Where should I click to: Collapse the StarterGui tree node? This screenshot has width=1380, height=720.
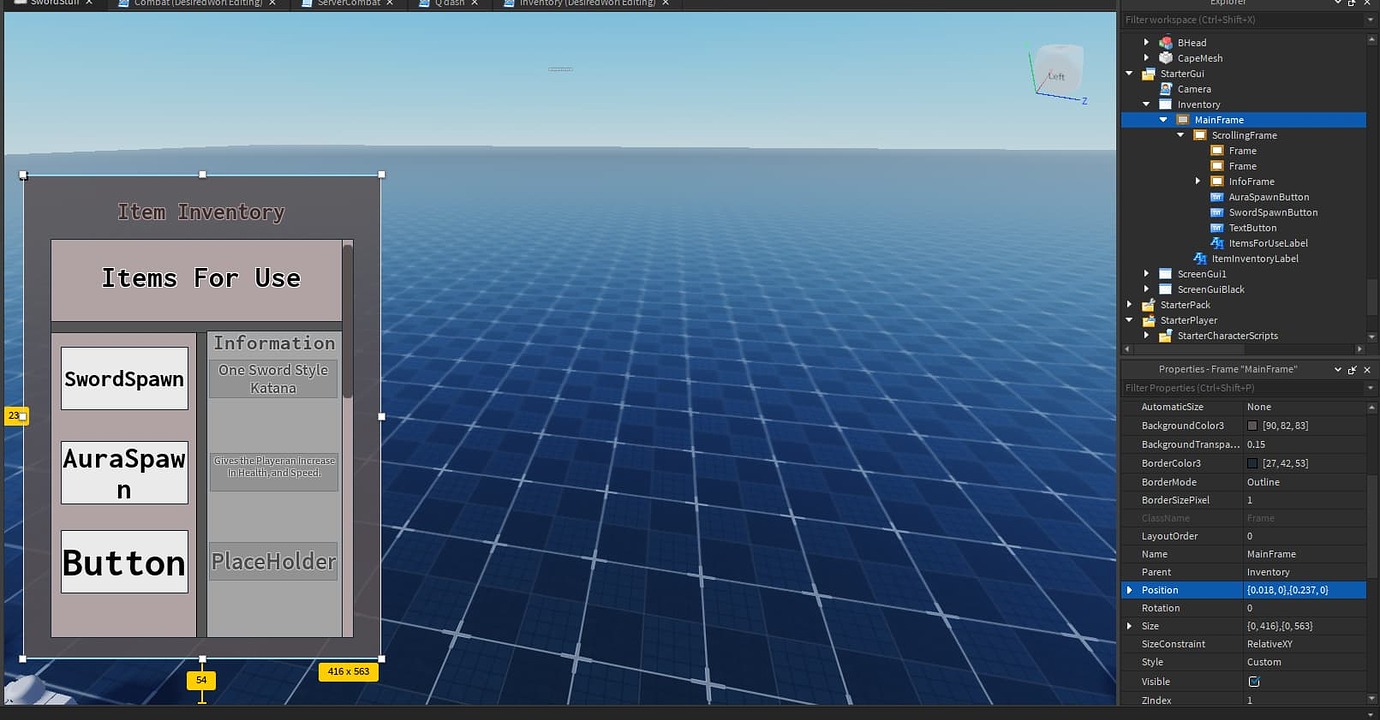pos(1130,74)
